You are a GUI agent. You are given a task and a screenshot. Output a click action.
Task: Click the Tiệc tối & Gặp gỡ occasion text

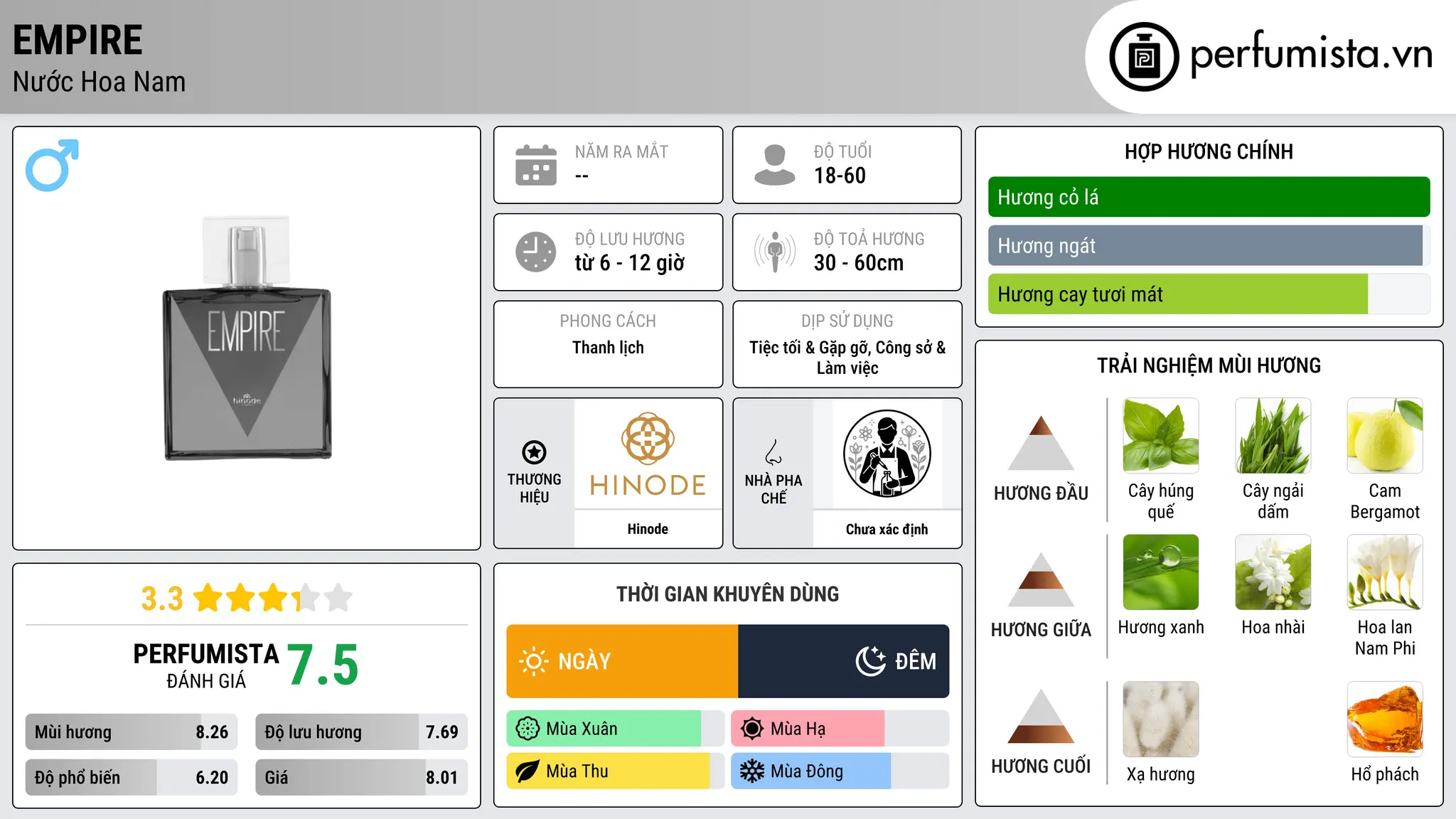click(x=847, y=358)
